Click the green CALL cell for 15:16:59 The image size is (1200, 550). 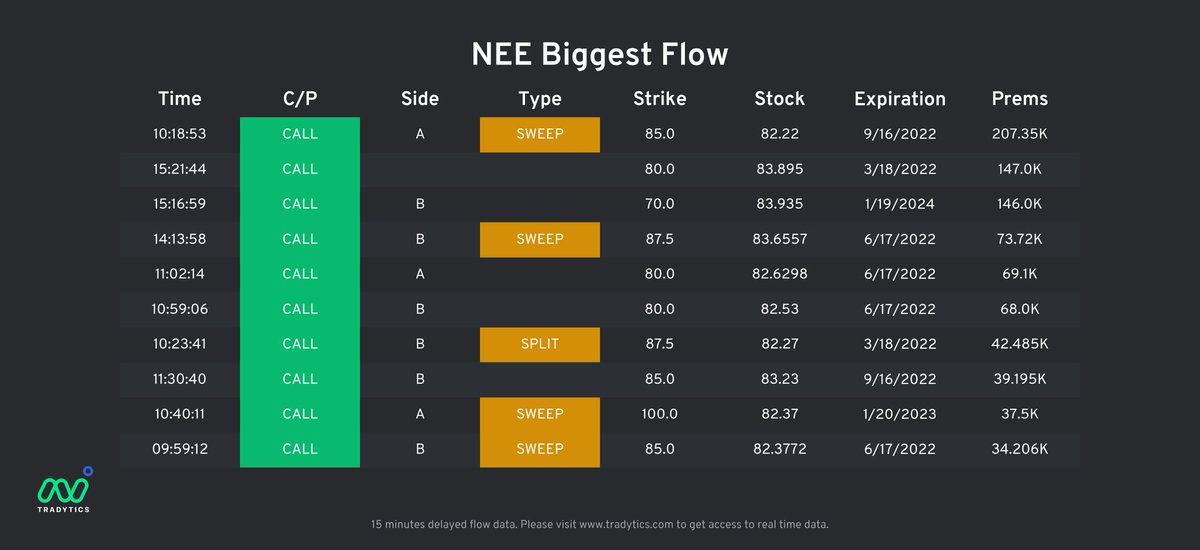click(x=300, y=204)
